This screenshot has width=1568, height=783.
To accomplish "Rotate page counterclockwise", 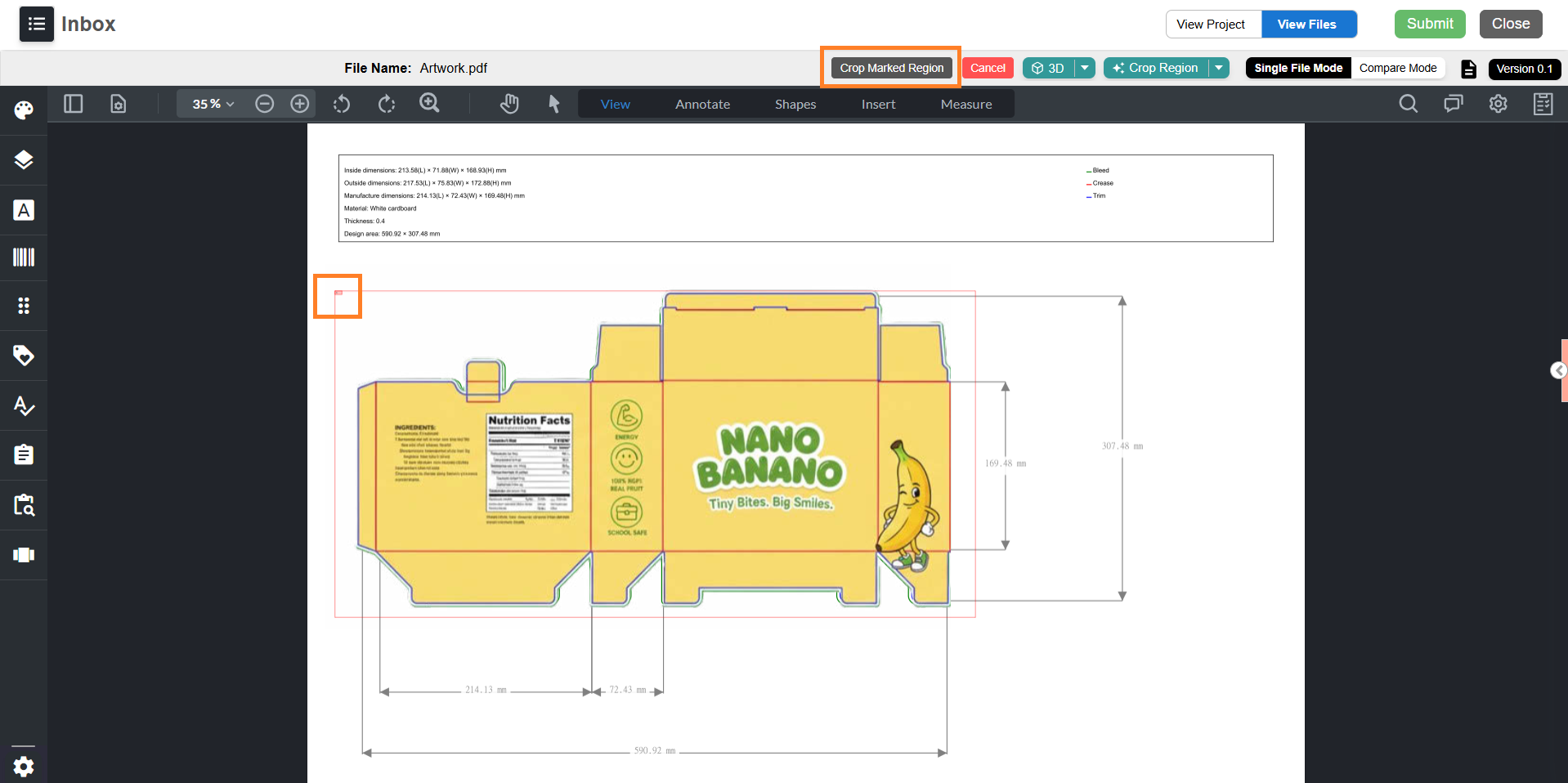I will coord(342,104).
